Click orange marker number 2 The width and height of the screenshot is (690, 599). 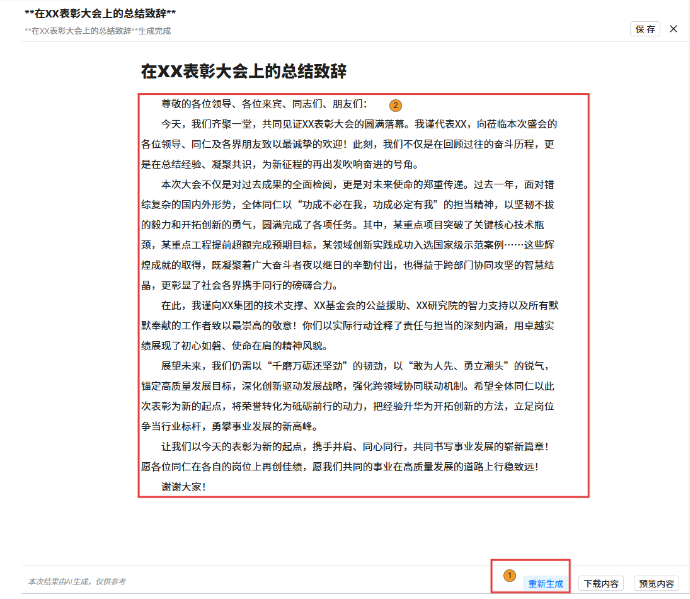[395, 105]
